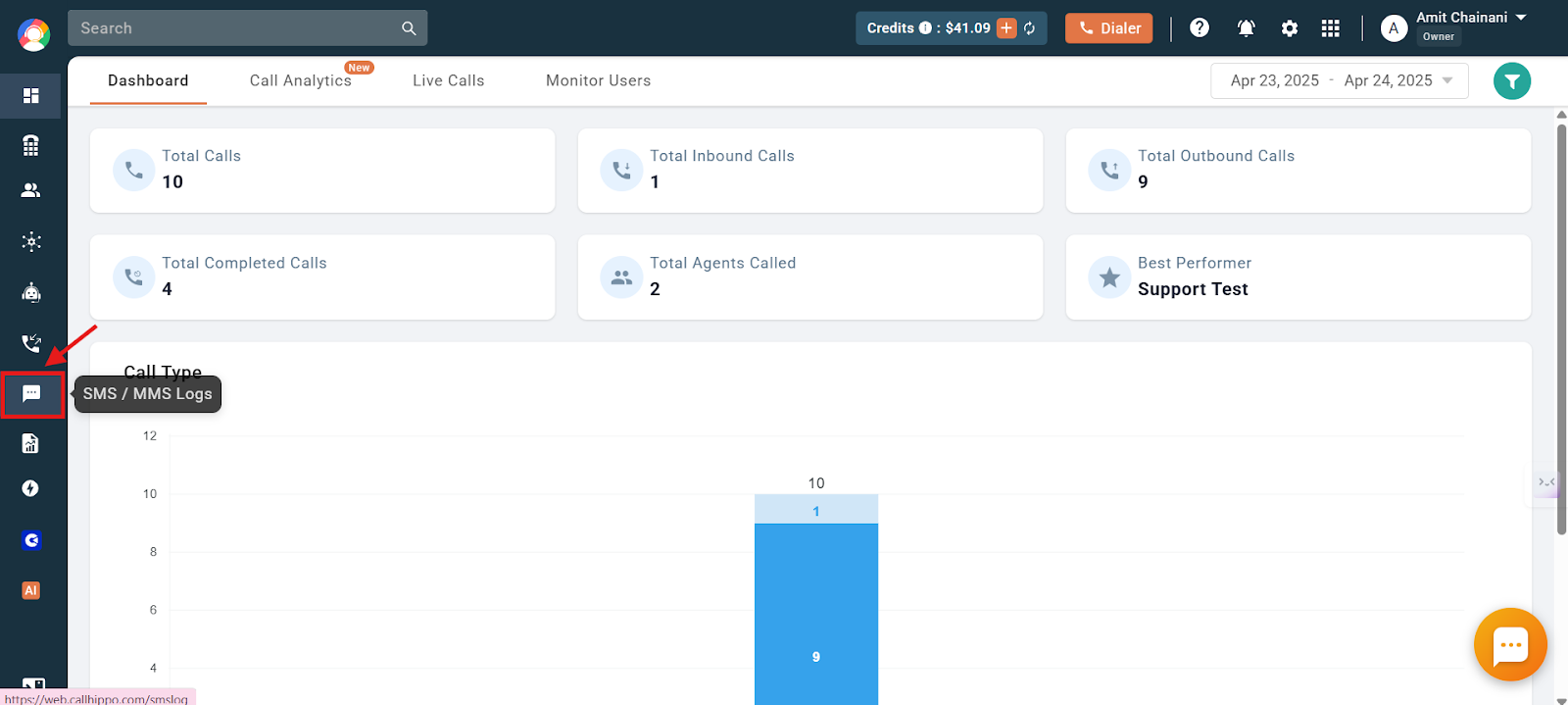This screenshot has height=705, width=1568.
Task: Click the Total Calls phone icon
Action: (x=134, y=170)
